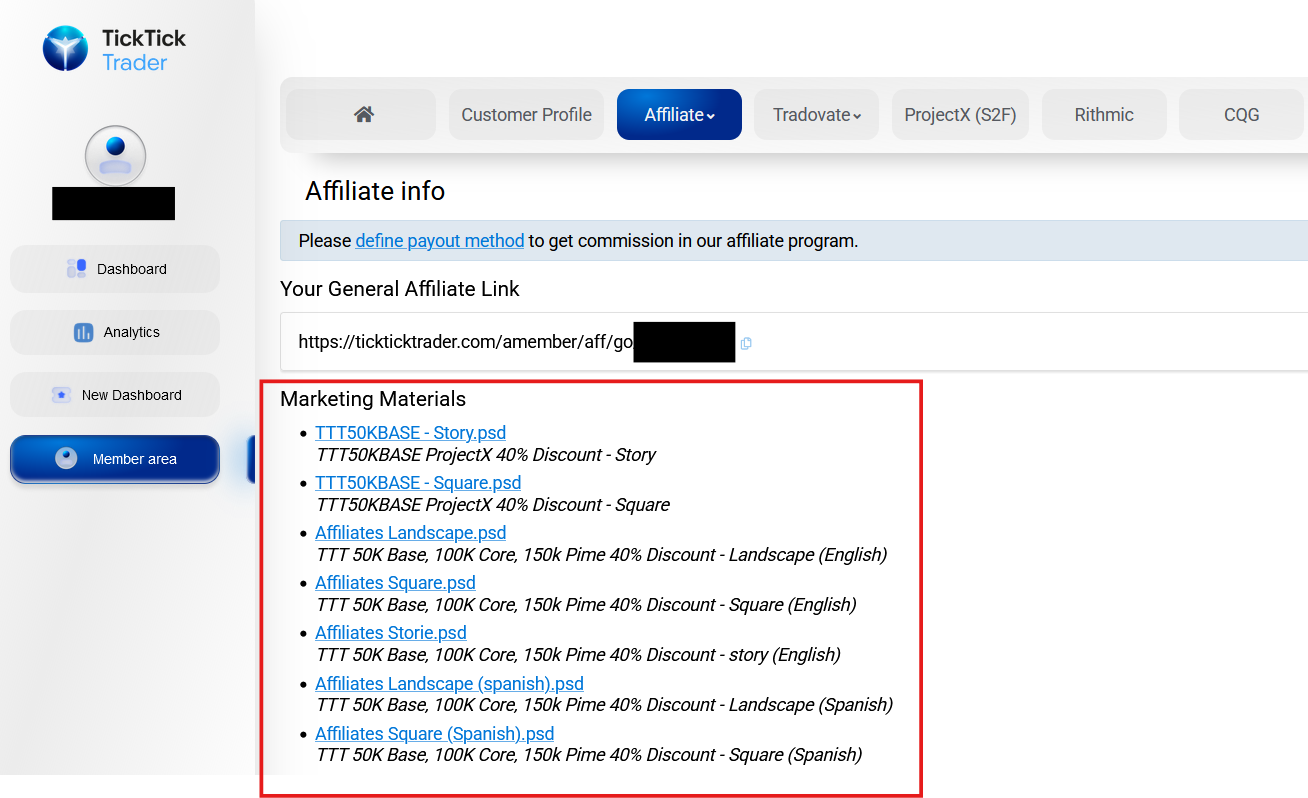Open Dashboard from the sidebar

pos(115,269)
